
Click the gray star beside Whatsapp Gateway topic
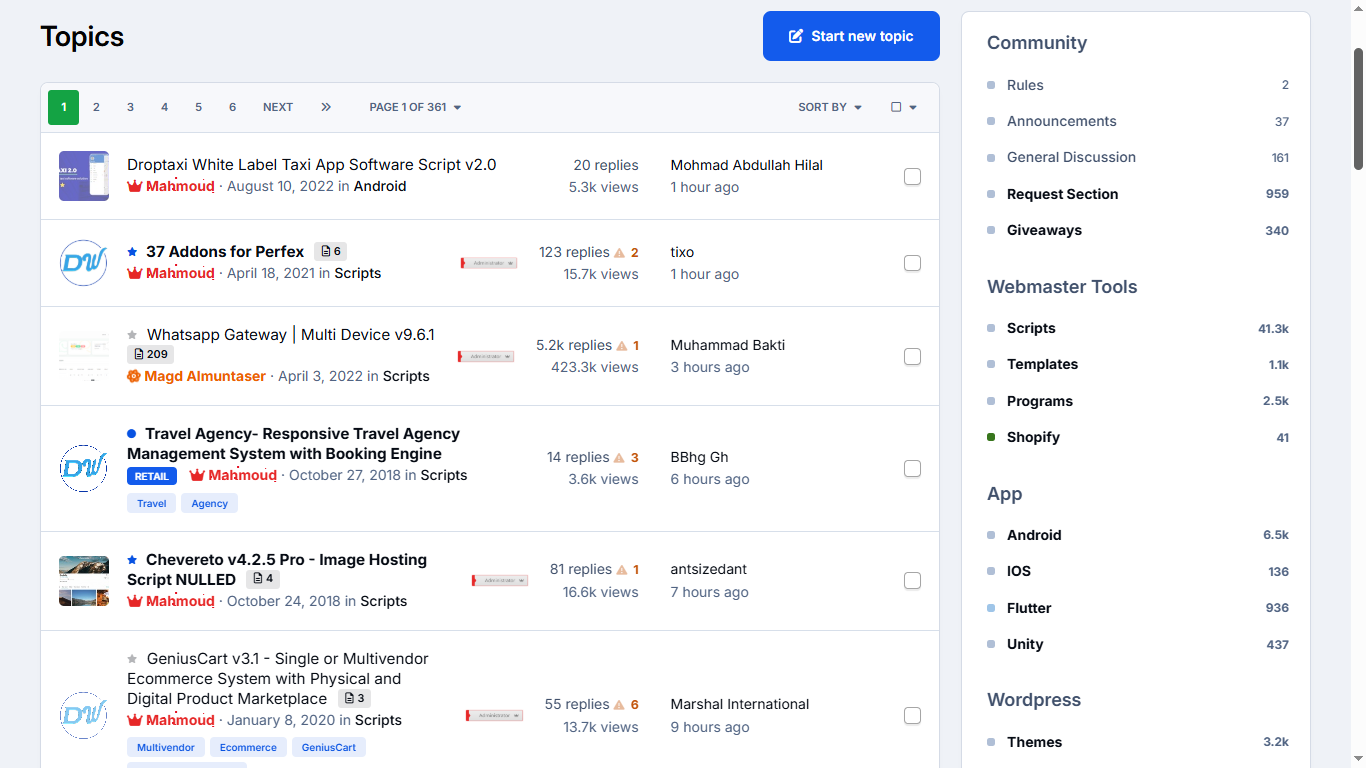point(132,335)
